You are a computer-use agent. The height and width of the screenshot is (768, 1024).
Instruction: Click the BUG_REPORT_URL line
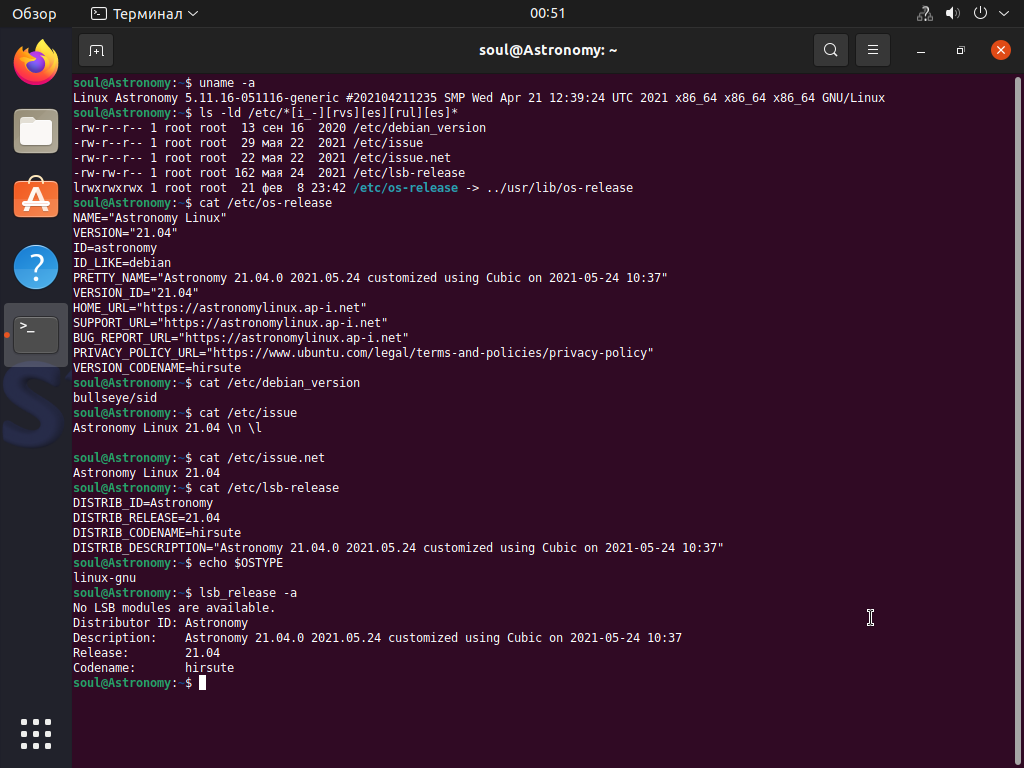(240, 338)
